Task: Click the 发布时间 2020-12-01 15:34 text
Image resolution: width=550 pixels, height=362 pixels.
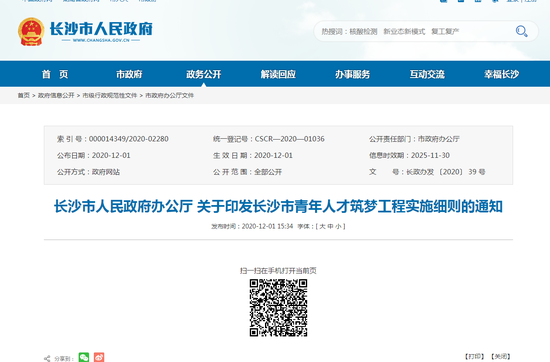Action: point(252,226)
